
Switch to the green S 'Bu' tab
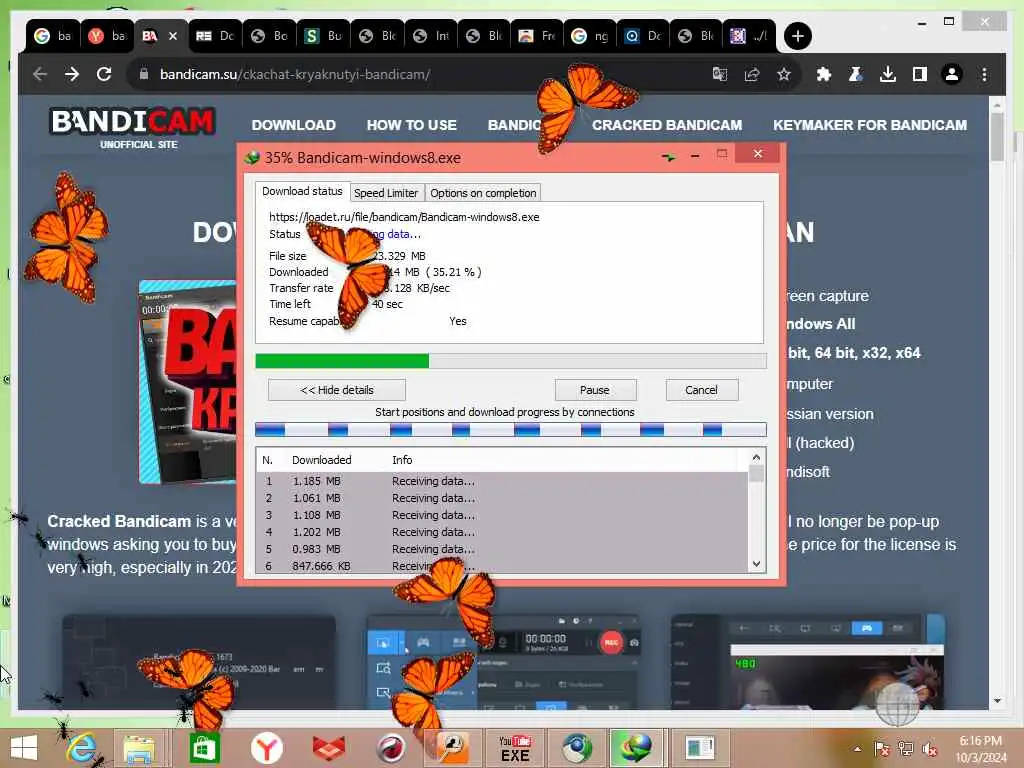click(x=323, y=36)
